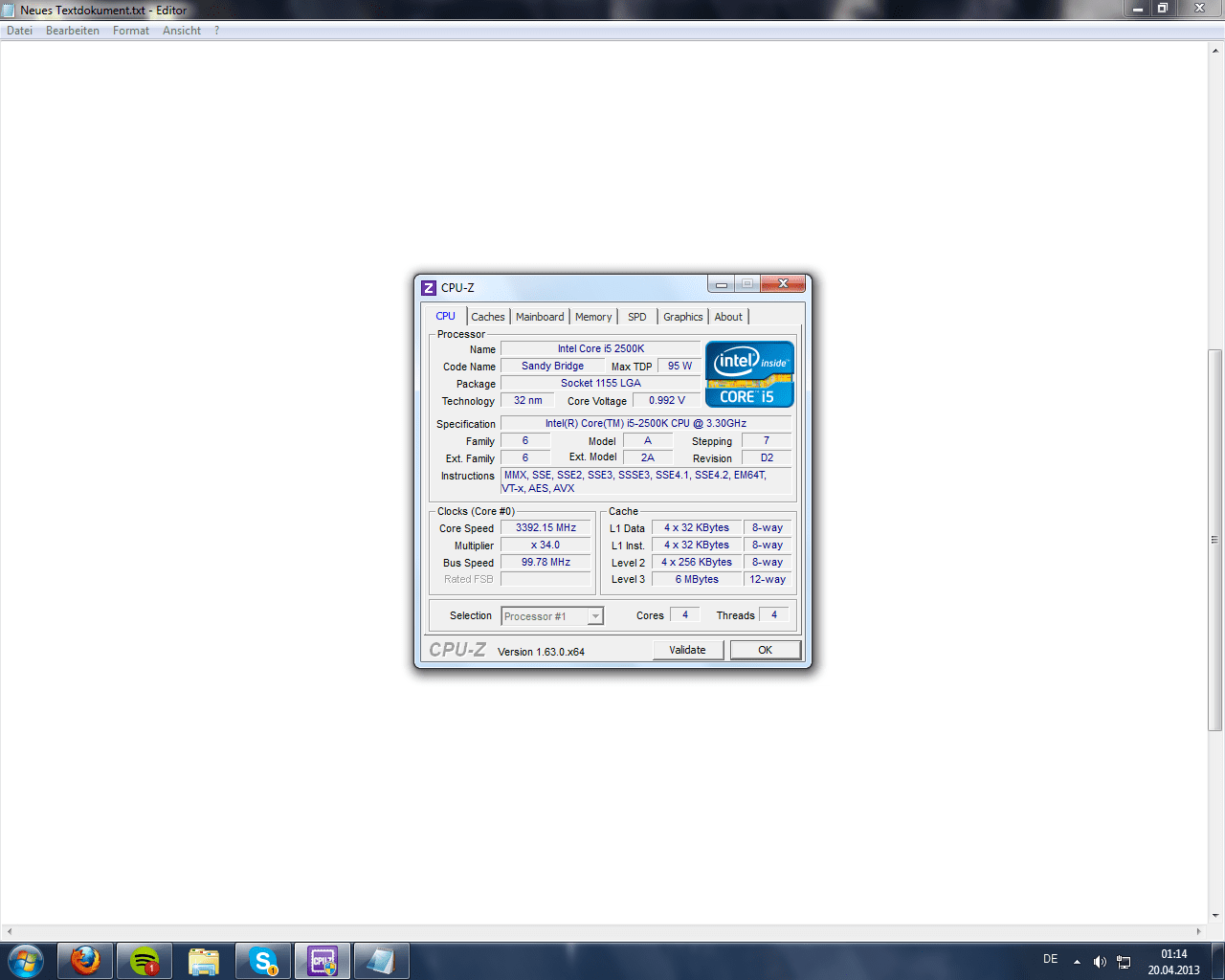
Task: Click the Editor horizontal scroll right arrow
Action: [1198, 931]
